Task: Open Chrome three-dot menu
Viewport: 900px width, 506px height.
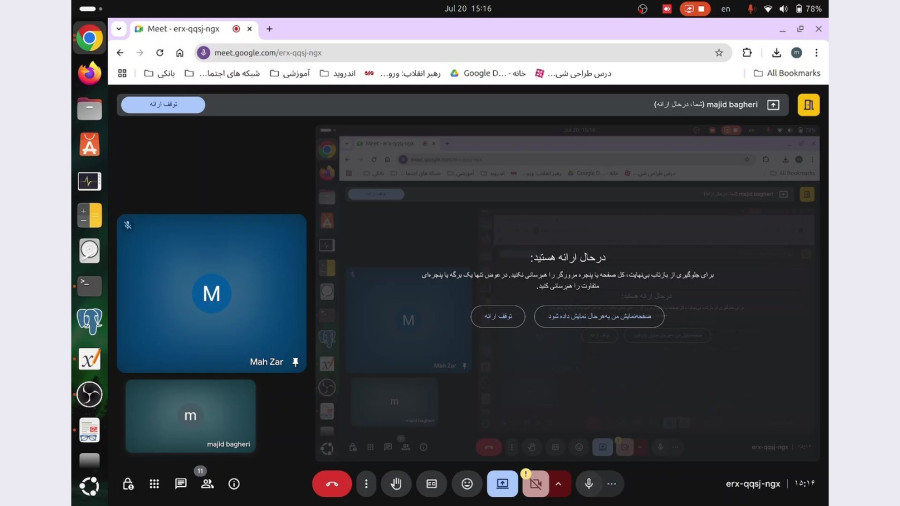Action: pyautogui.click(x=816, y=53)
